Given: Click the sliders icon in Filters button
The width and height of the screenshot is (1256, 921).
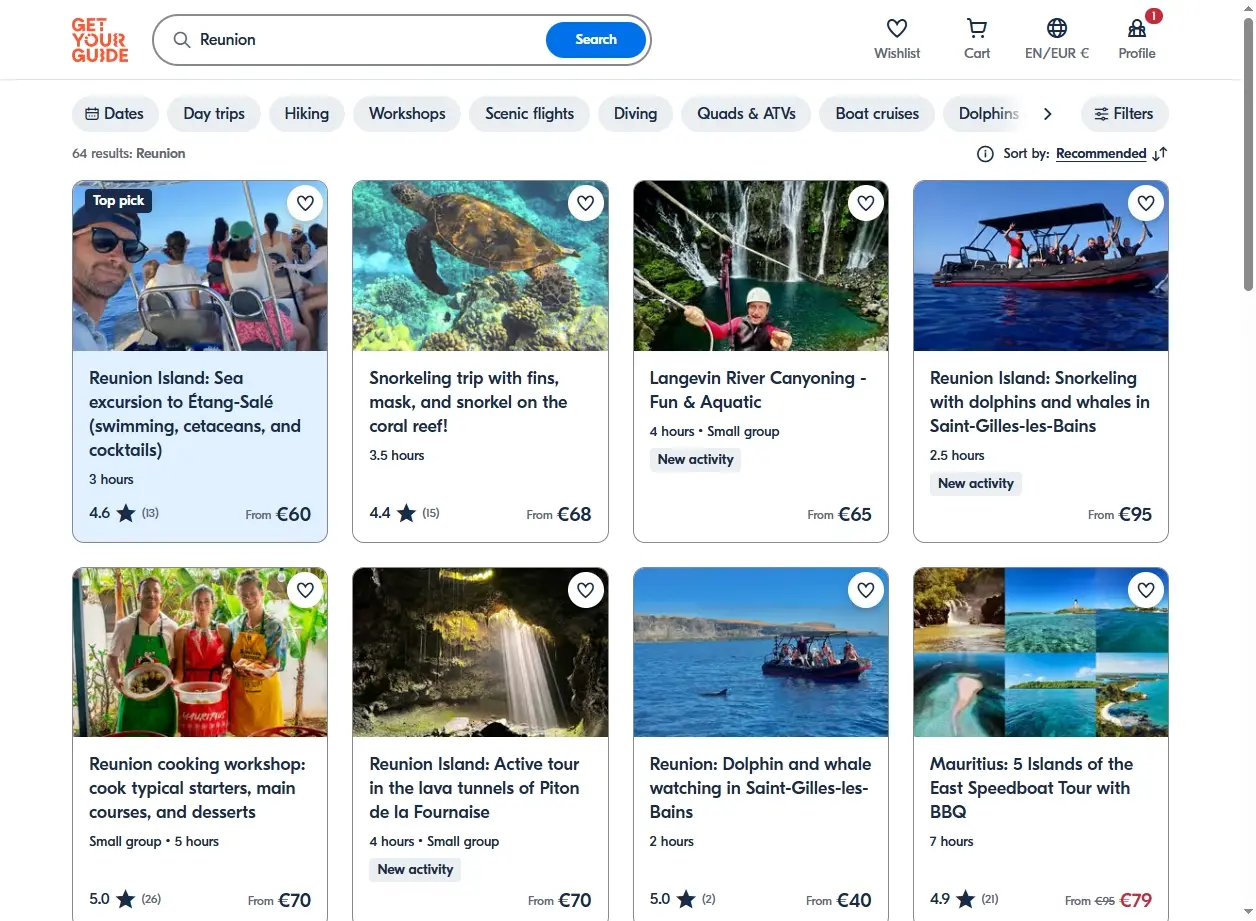Looking at the screenshot, I should point(1101,114).
